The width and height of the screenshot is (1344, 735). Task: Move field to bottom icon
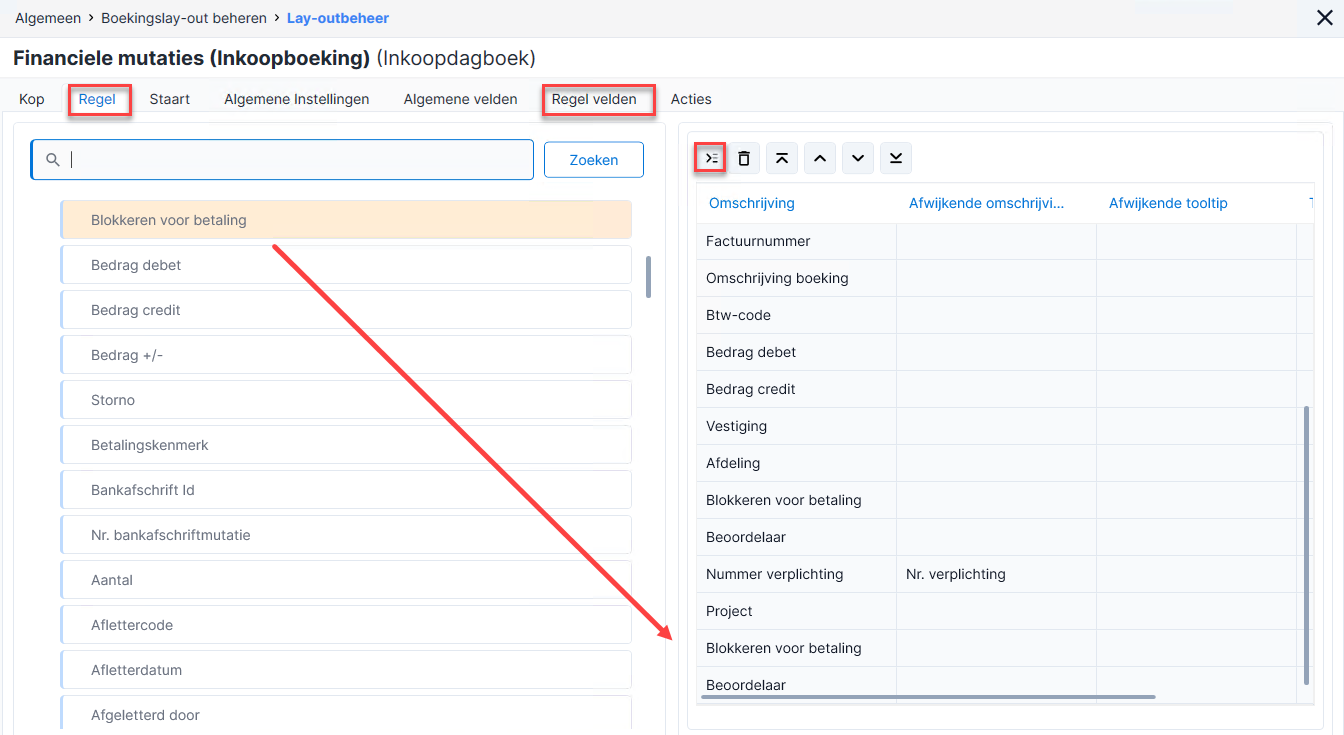pos(896,158)
